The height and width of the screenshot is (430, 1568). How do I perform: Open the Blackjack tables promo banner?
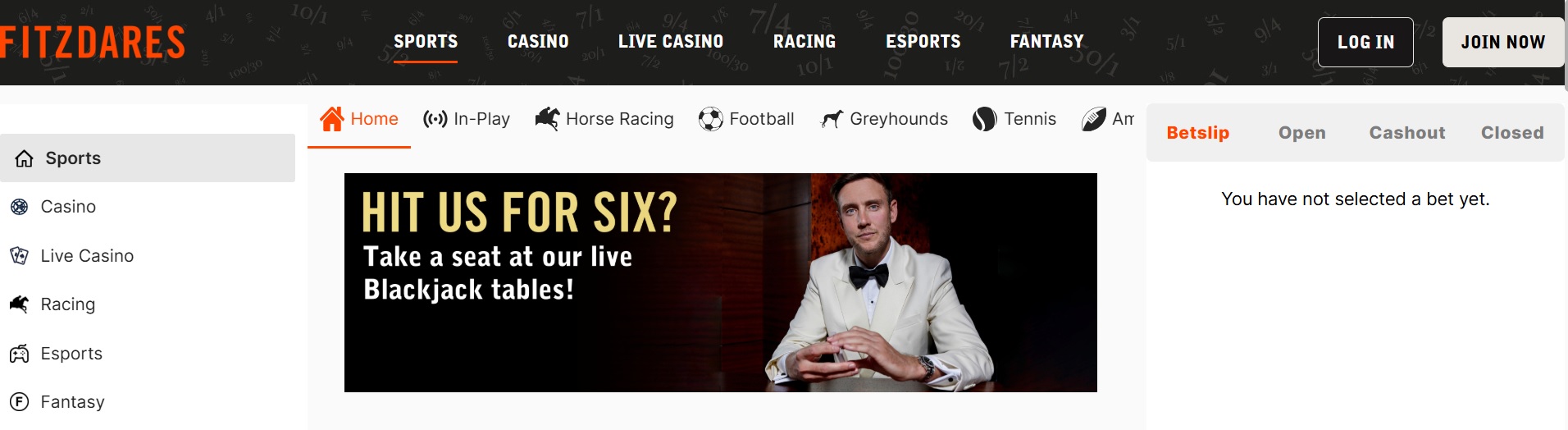[x=721, y=282]
